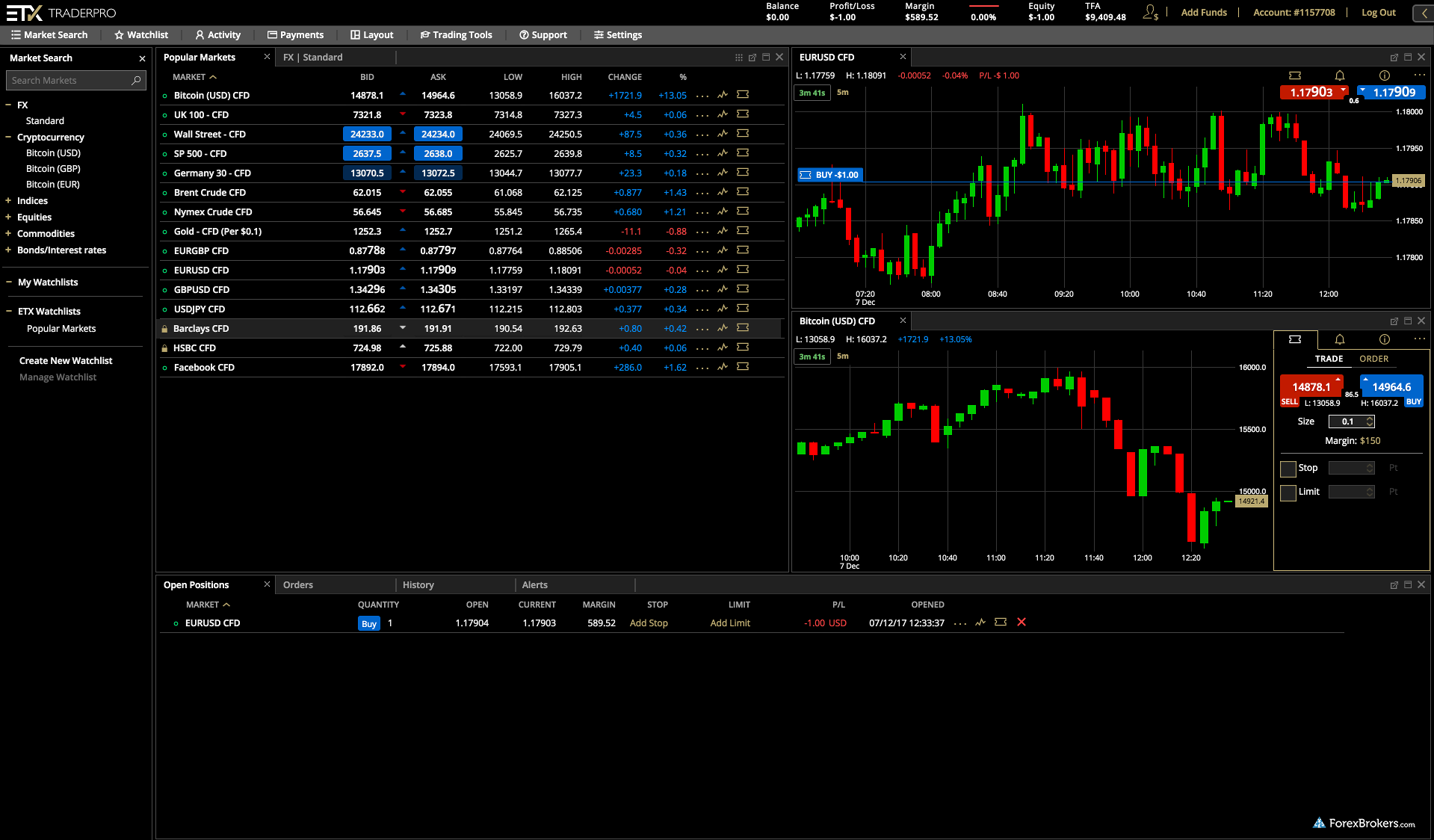
Task: Open info icon in EURUSD chart panel
Action: tap(1385, 75)
